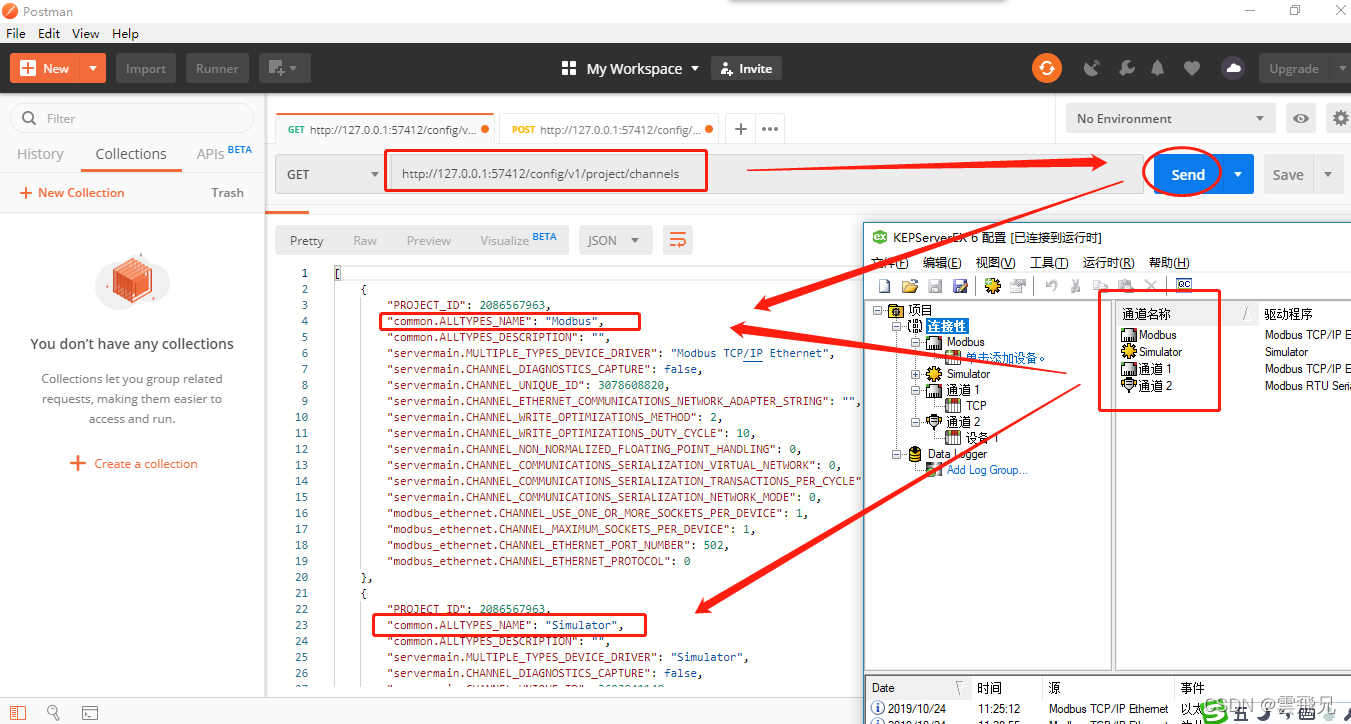Click the Properties icon in KEPServerEX toolbar
The width and height of the screenshot is (1351, 724).
click(x=1018, y=286)
